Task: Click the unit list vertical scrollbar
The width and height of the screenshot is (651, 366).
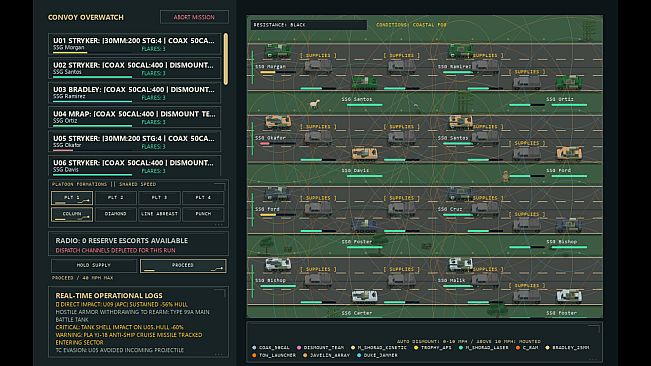Action: pos(226,59)
